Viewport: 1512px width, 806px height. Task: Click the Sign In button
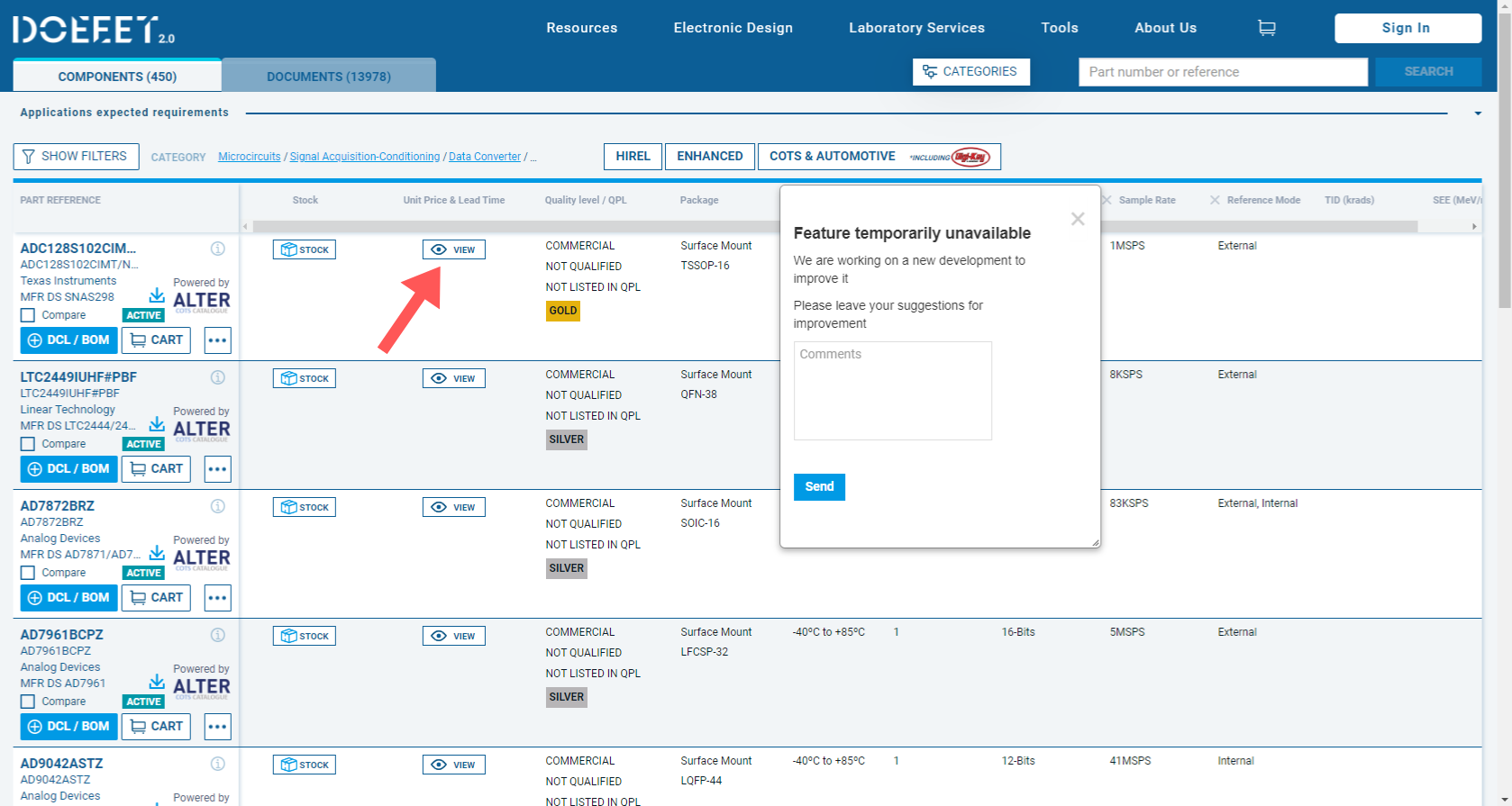tap(1407, 28)
